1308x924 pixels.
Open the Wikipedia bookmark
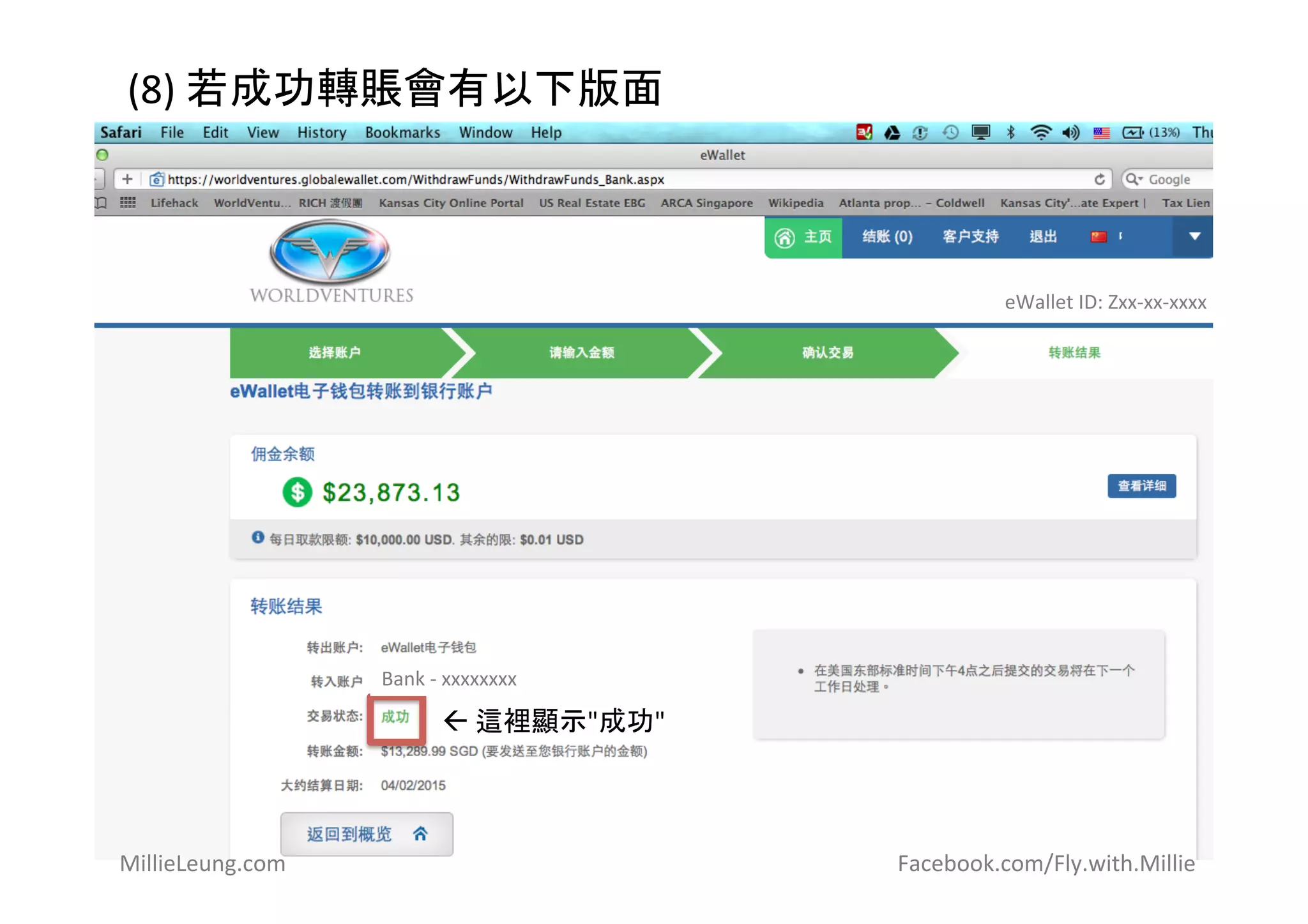796,203
